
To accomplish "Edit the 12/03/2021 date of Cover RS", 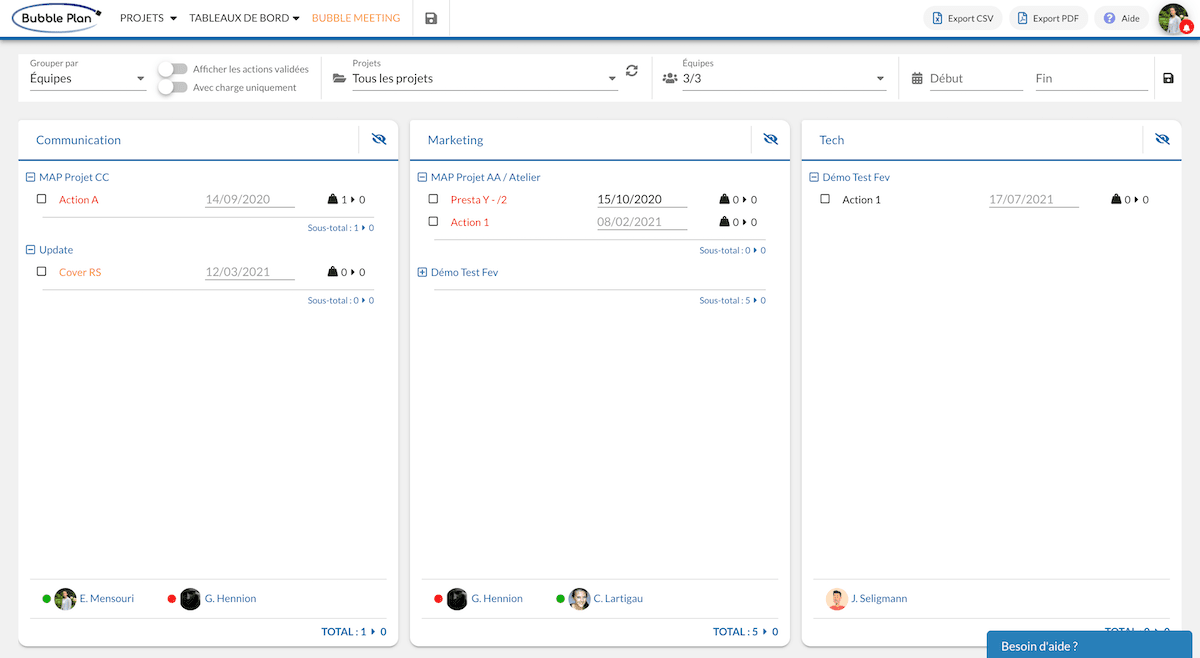I will tap(250, 272).
